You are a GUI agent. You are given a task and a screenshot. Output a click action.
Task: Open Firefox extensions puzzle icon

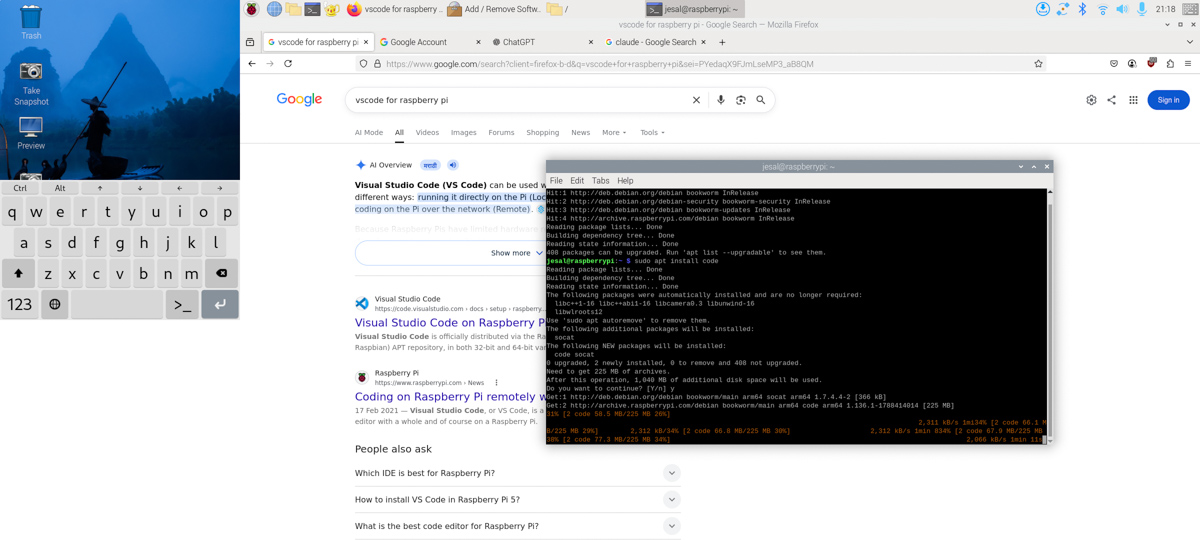pyautogui.click(x=1170, y=63)
